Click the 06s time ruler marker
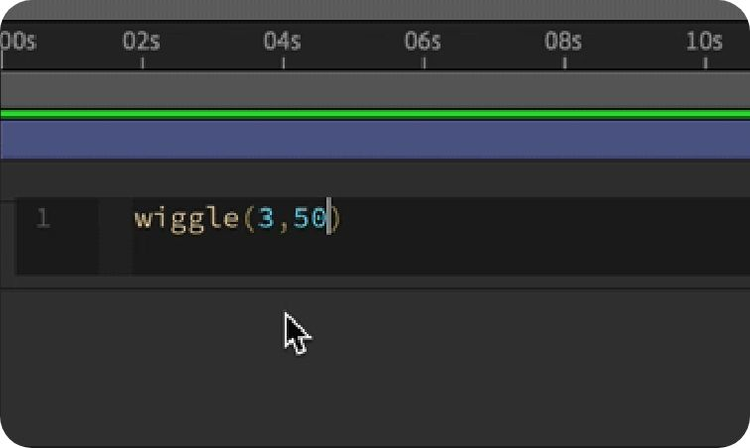The width and height of the screenshot is (750, 448). pyautogui.click(x=422, y=42)
